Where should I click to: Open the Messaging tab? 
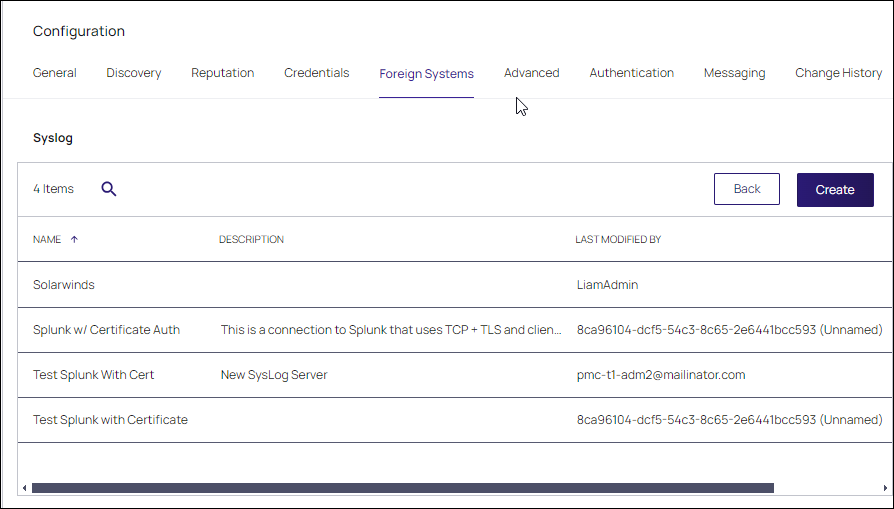(x=734, y=73)
